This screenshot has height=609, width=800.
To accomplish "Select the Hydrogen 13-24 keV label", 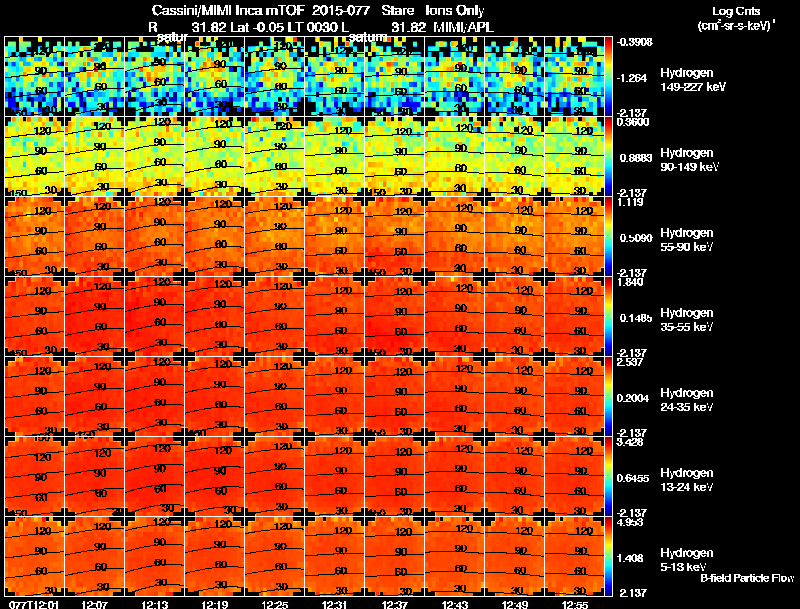I will tap(687, 480).
